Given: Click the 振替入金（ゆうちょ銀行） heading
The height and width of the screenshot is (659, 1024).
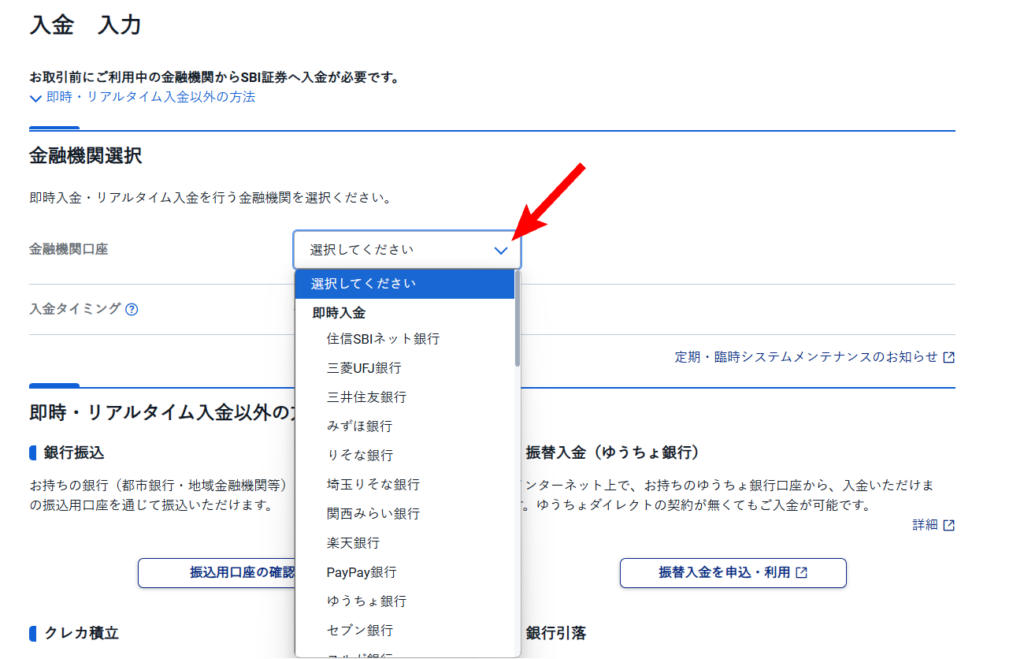Looking at the screenshot, I should (x=613, y=453).
